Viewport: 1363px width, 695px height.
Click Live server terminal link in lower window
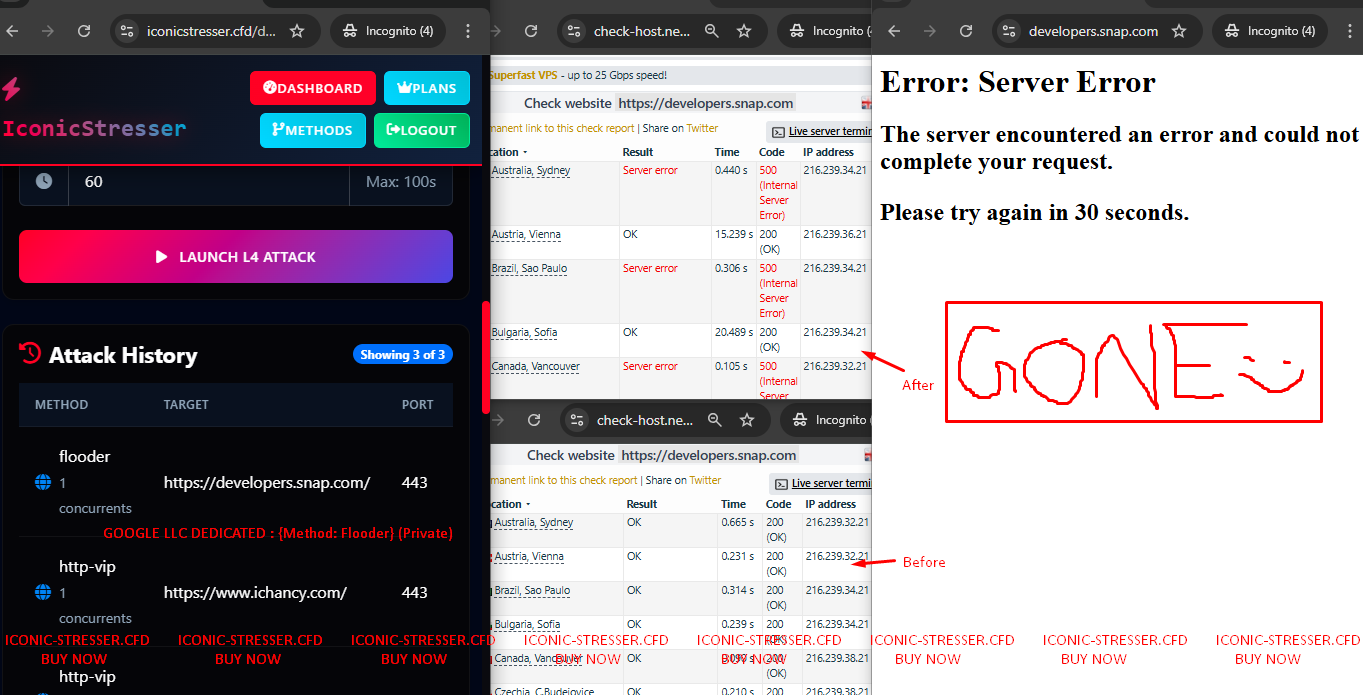click(x=831, y=484)
